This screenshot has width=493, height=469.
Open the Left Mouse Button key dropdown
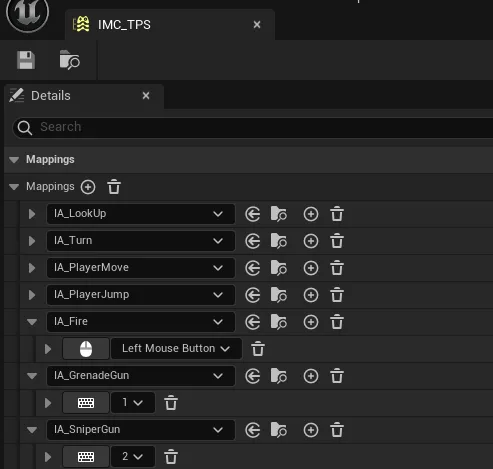point(176,349)
